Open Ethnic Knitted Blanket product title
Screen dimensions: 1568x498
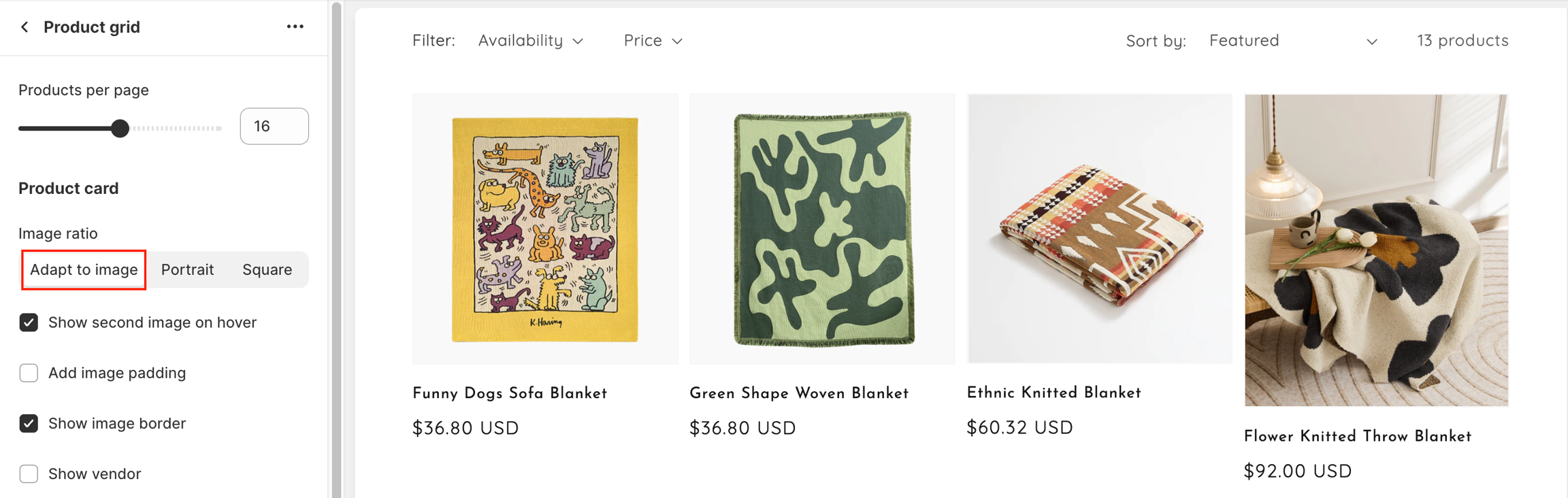[1053, 393]
